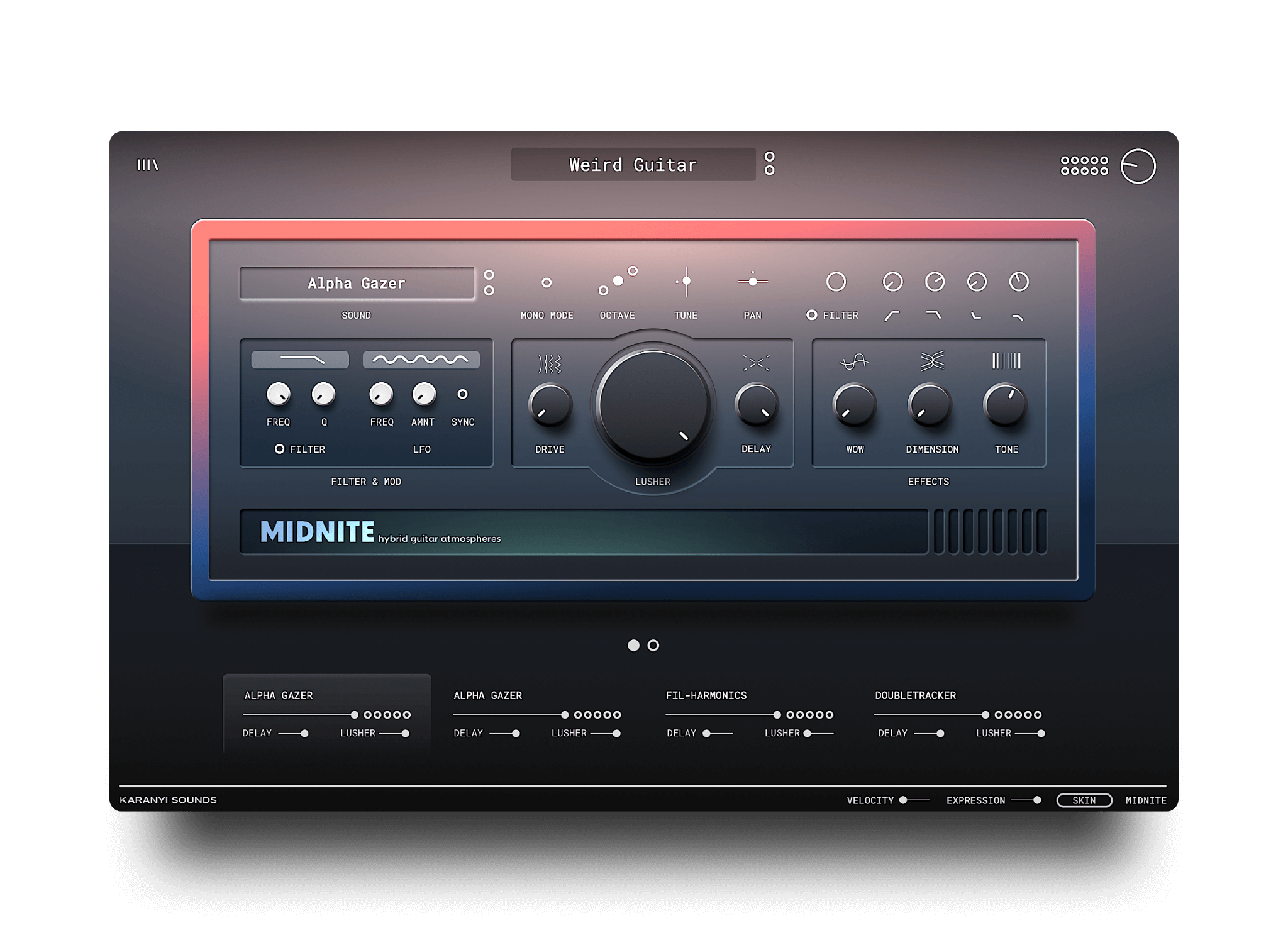The width and height of the screenshot is (1288, 943).
Task: Toggle Filter on in Filter & Mod
Action: tap(280, 449)
